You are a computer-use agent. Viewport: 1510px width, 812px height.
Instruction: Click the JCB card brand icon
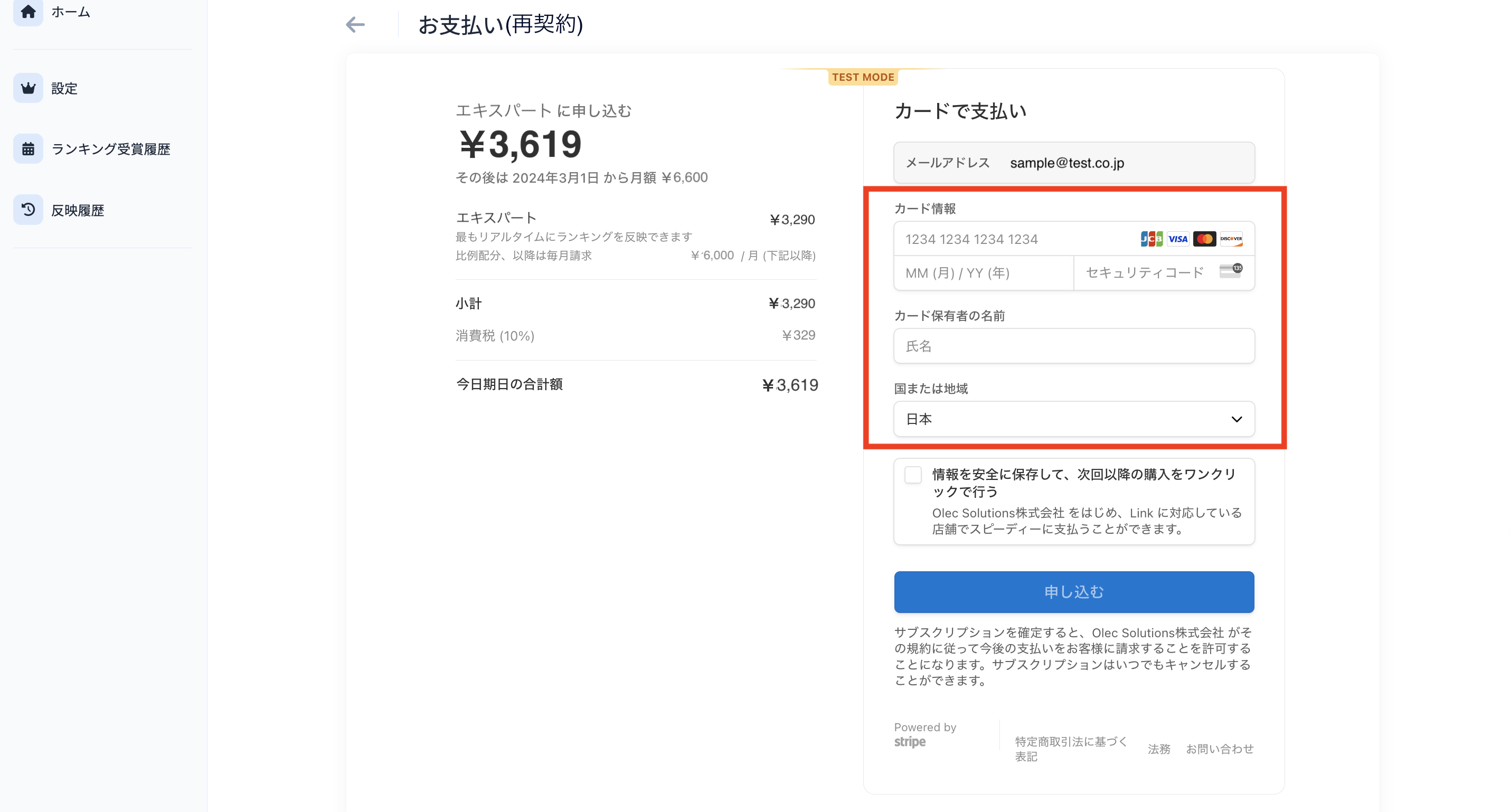click(1152, 239)
